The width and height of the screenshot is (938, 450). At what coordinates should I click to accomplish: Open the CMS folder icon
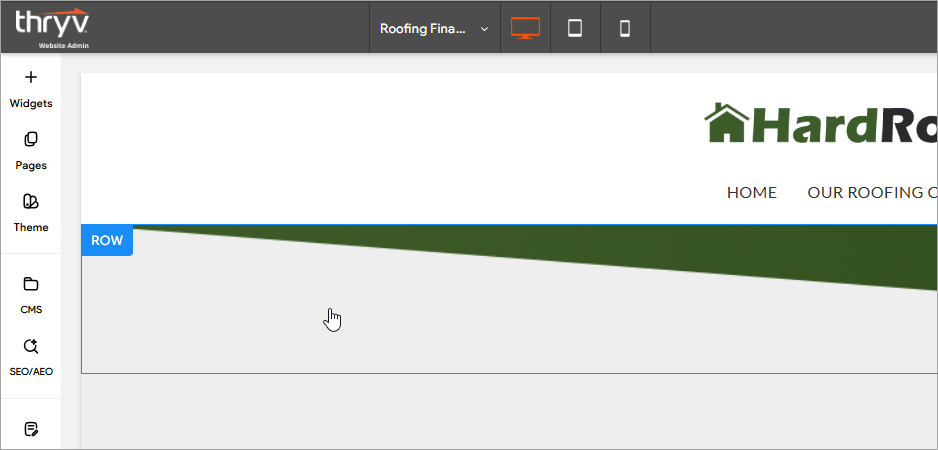tap(30, 284)
